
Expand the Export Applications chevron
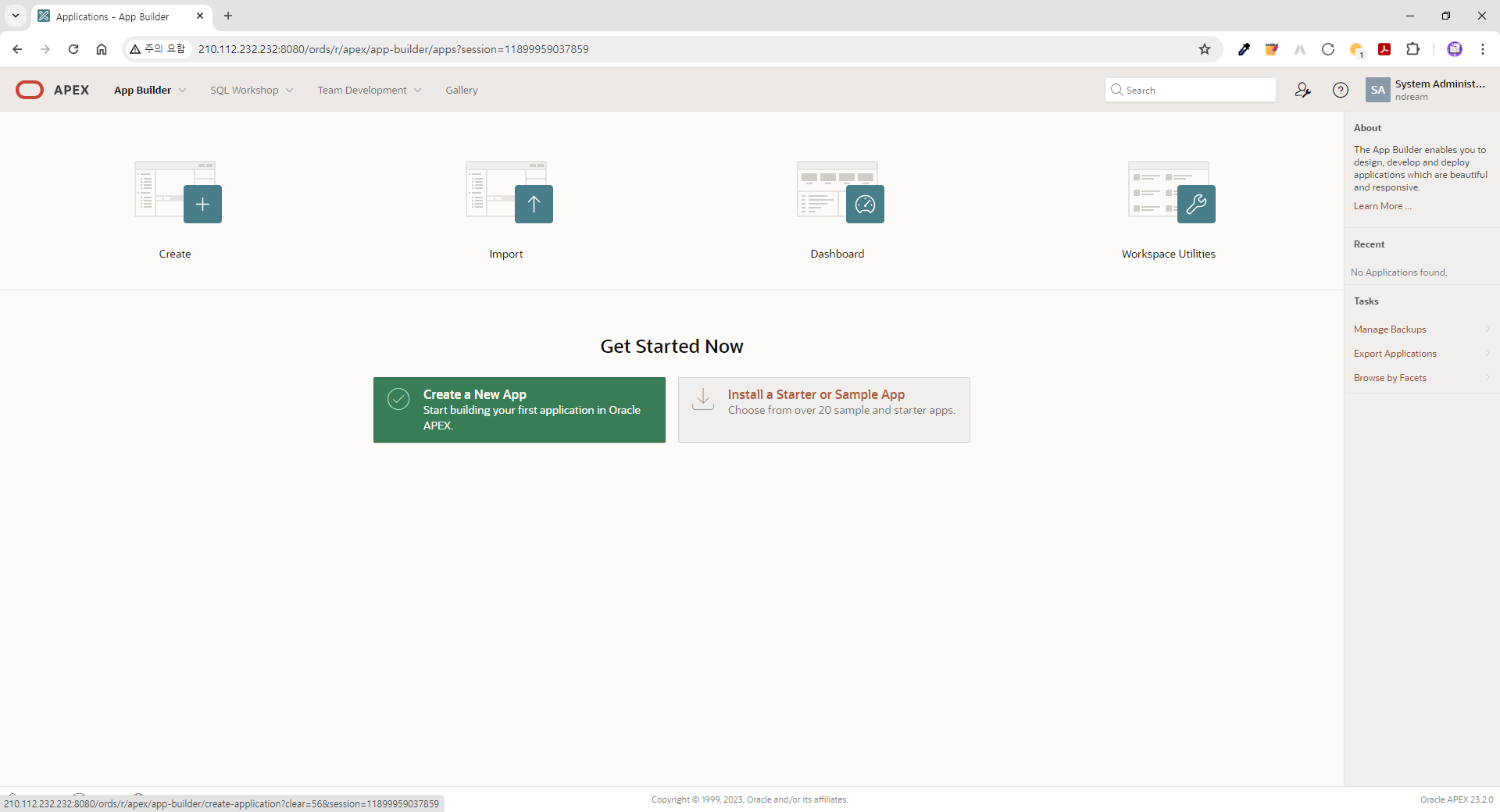tap(1487, 353)
